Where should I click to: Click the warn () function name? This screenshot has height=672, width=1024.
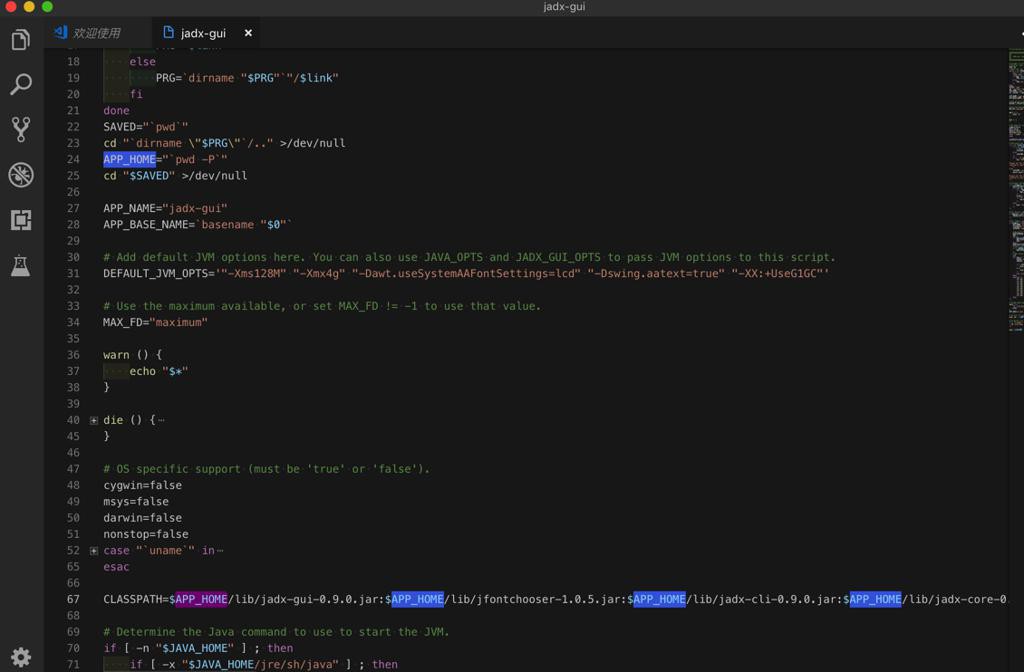(116, 355)
